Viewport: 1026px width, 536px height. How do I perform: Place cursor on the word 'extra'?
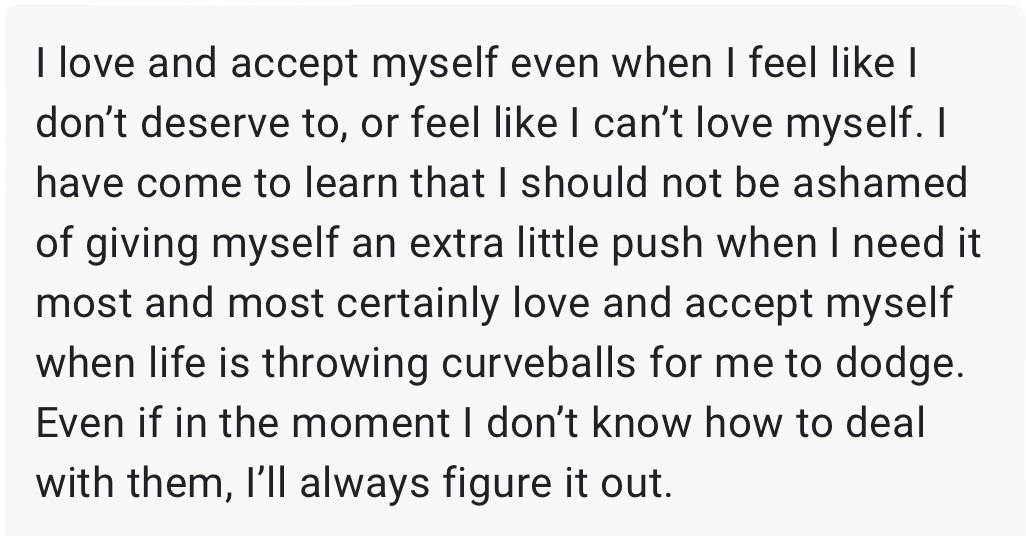pyautogui.click(x=457, y=243)
